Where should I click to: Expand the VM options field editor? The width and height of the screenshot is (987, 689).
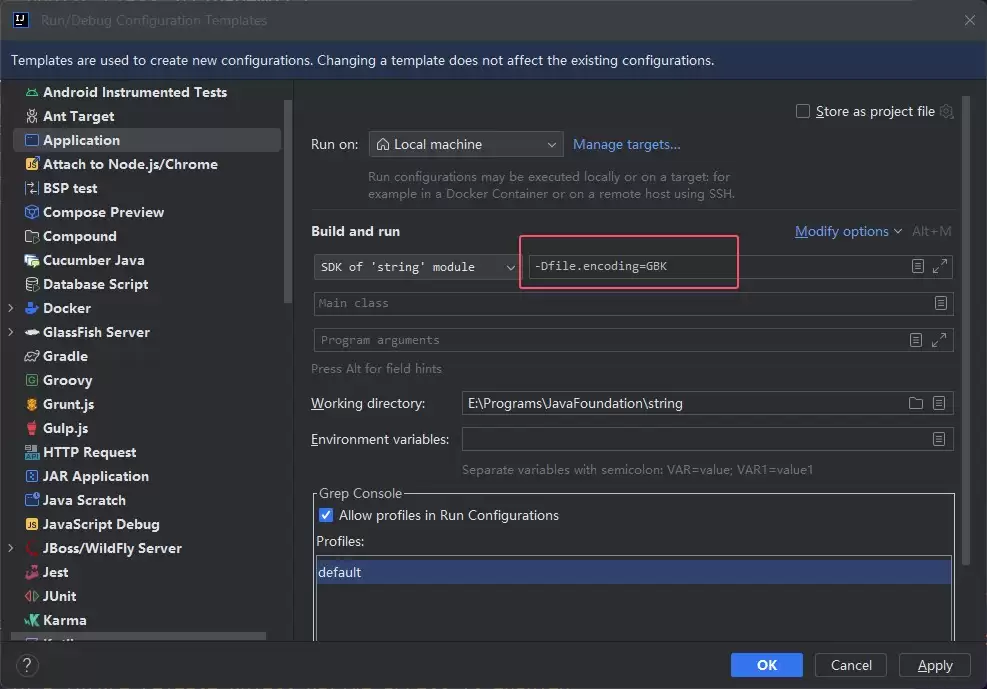click(940, 266)
